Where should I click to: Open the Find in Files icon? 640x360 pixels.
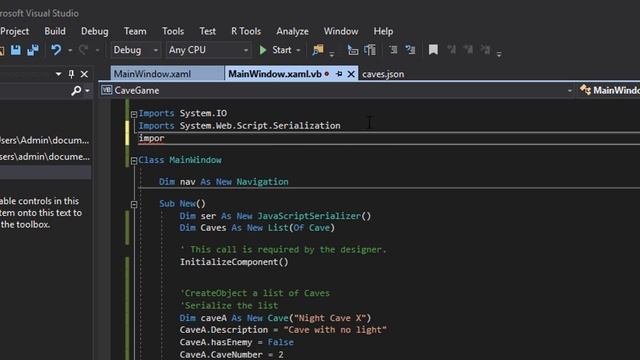(318, 50)
